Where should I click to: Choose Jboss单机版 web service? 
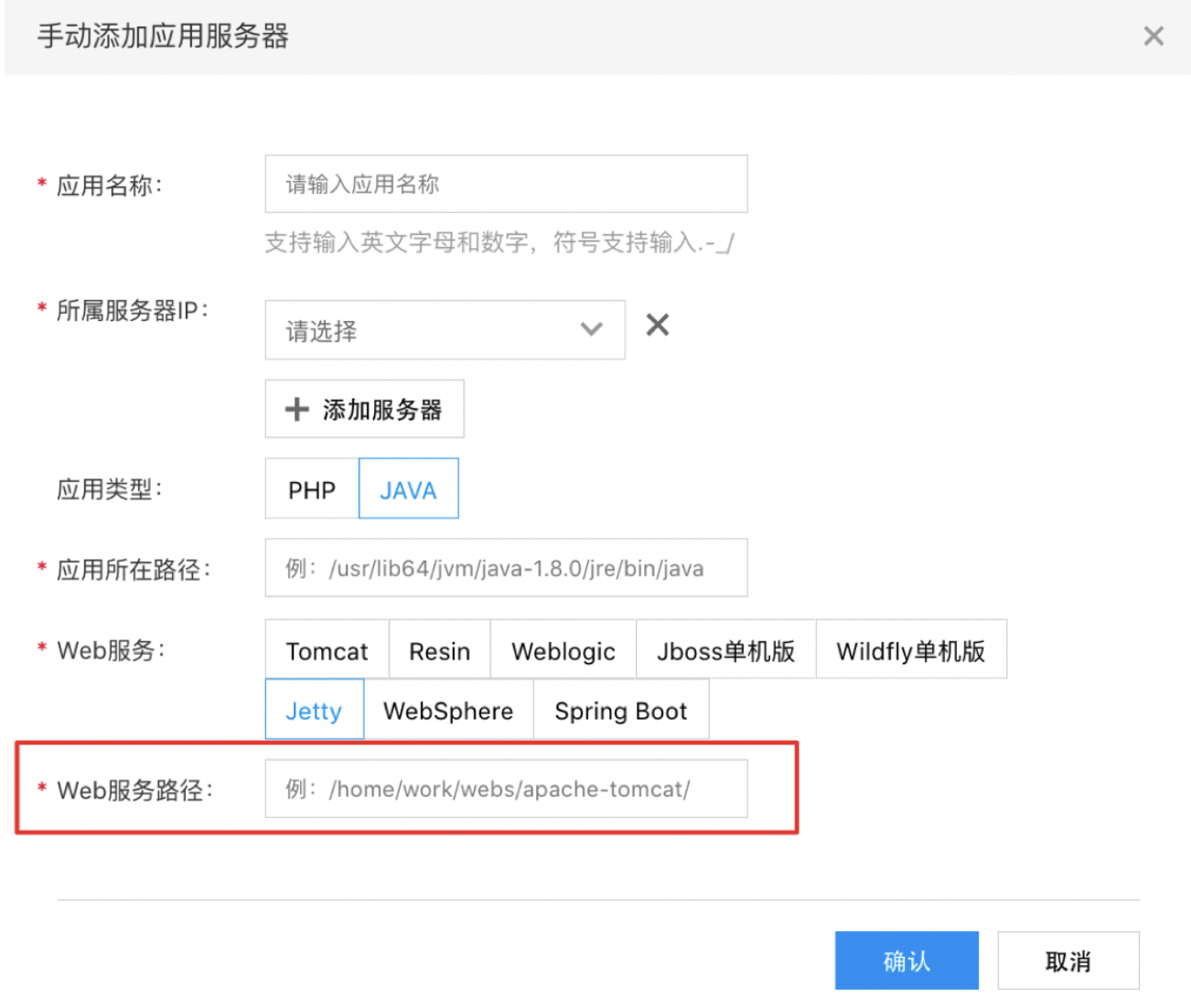(x=725, y=650)
